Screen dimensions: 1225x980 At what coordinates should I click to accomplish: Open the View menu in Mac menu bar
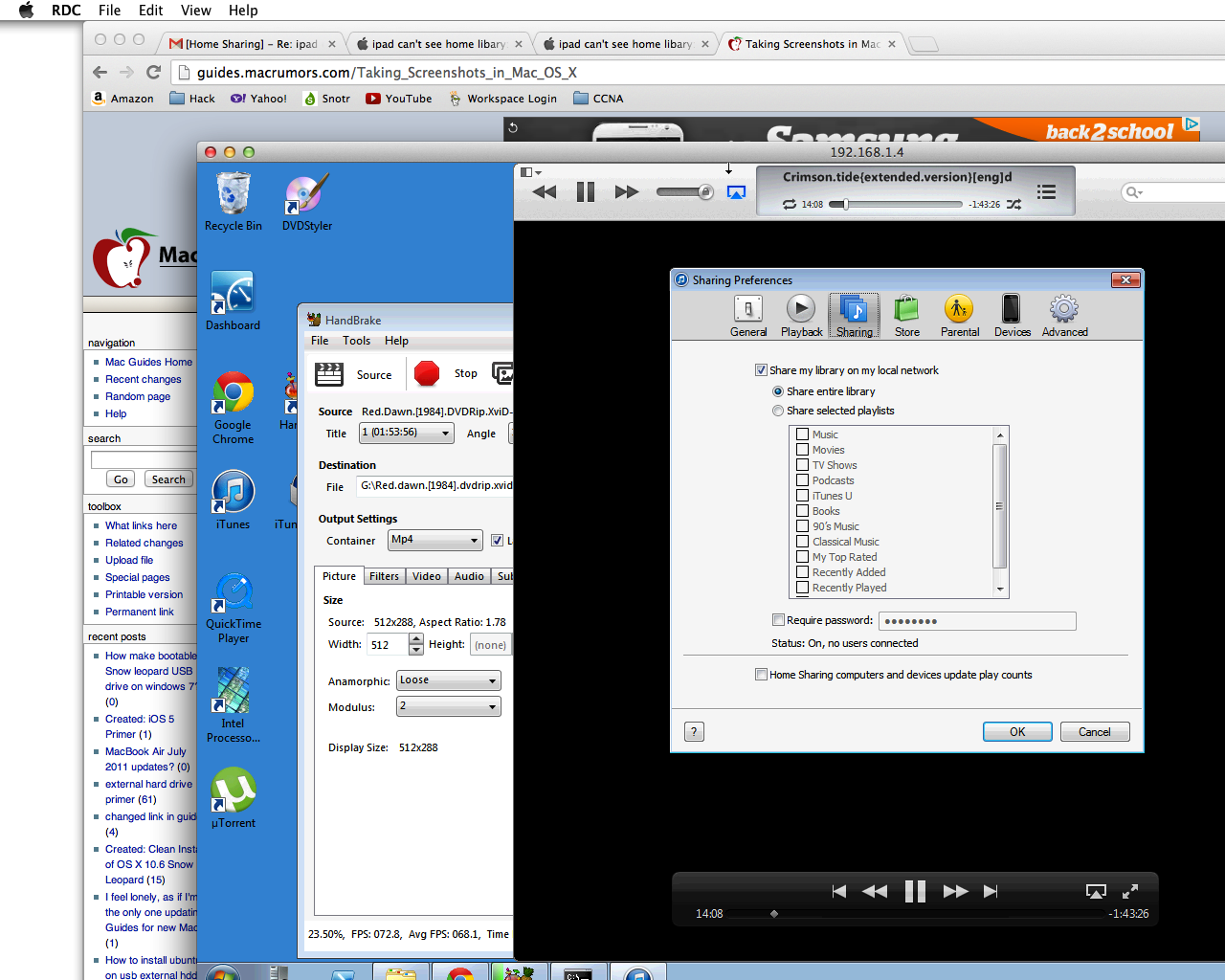[x=196, y=11]
